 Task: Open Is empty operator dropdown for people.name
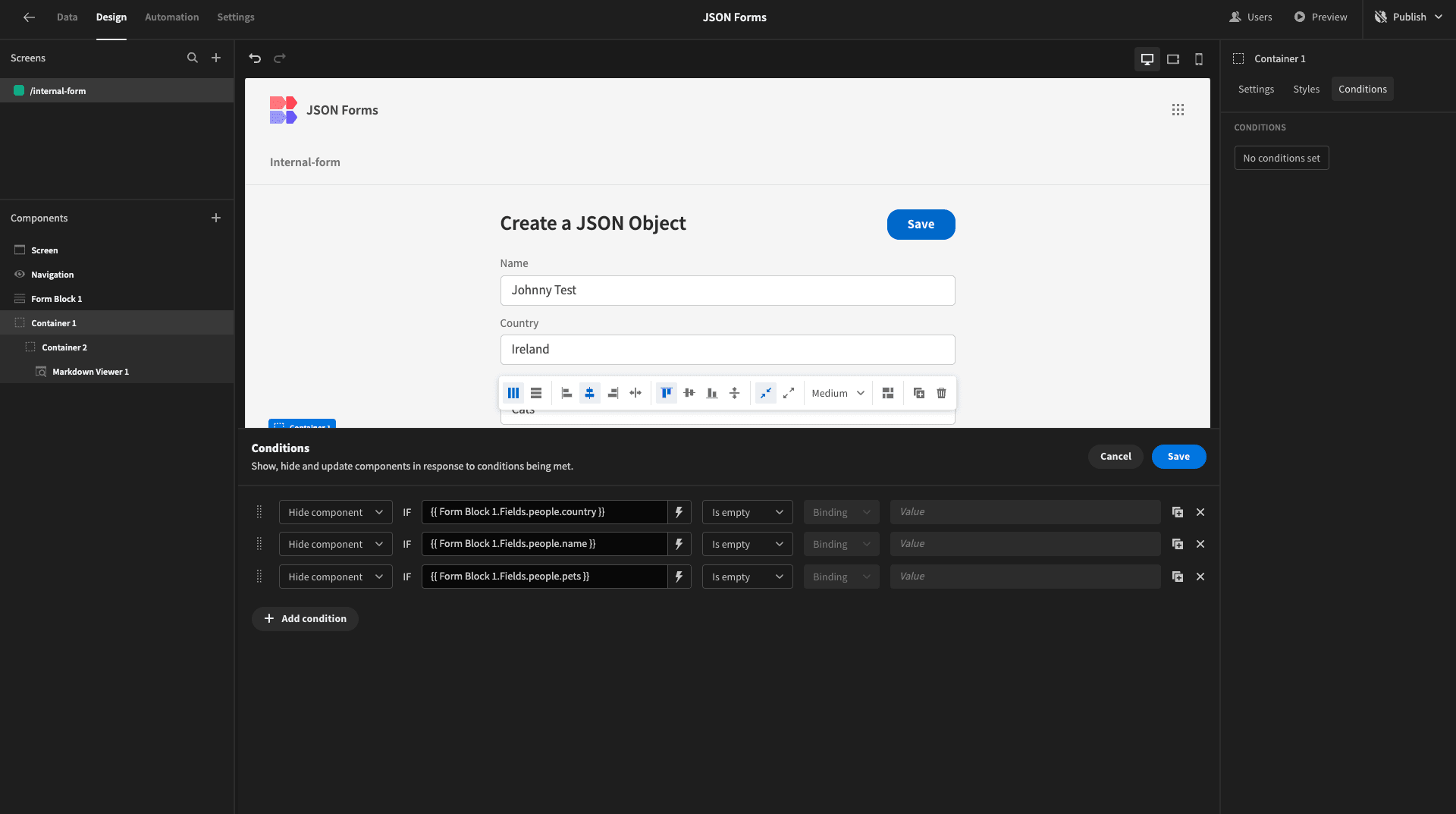[747, 544]
